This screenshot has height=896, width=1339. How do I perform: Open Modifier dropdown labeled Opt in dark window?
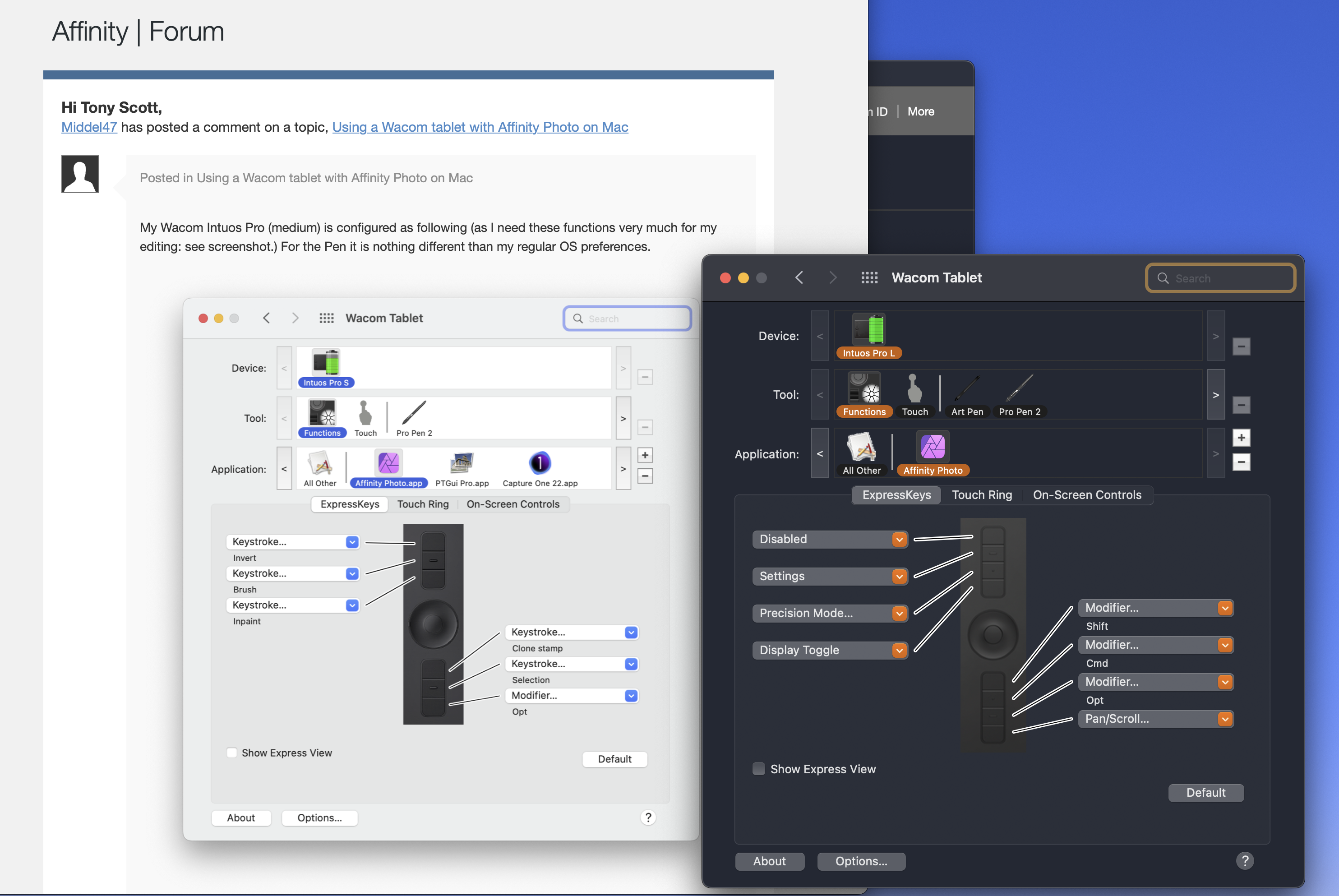coord(1156,682)
